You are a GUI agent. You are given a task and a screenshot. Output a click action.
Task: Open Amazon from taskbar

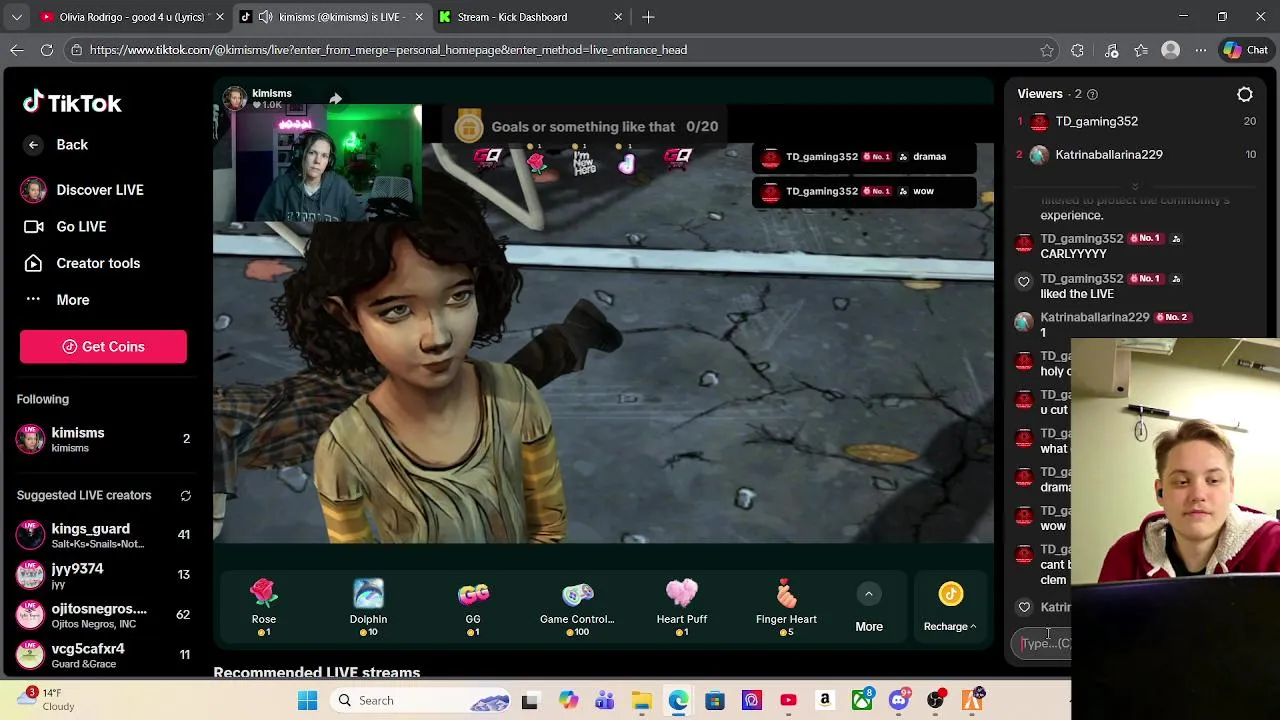click(825, 701)
